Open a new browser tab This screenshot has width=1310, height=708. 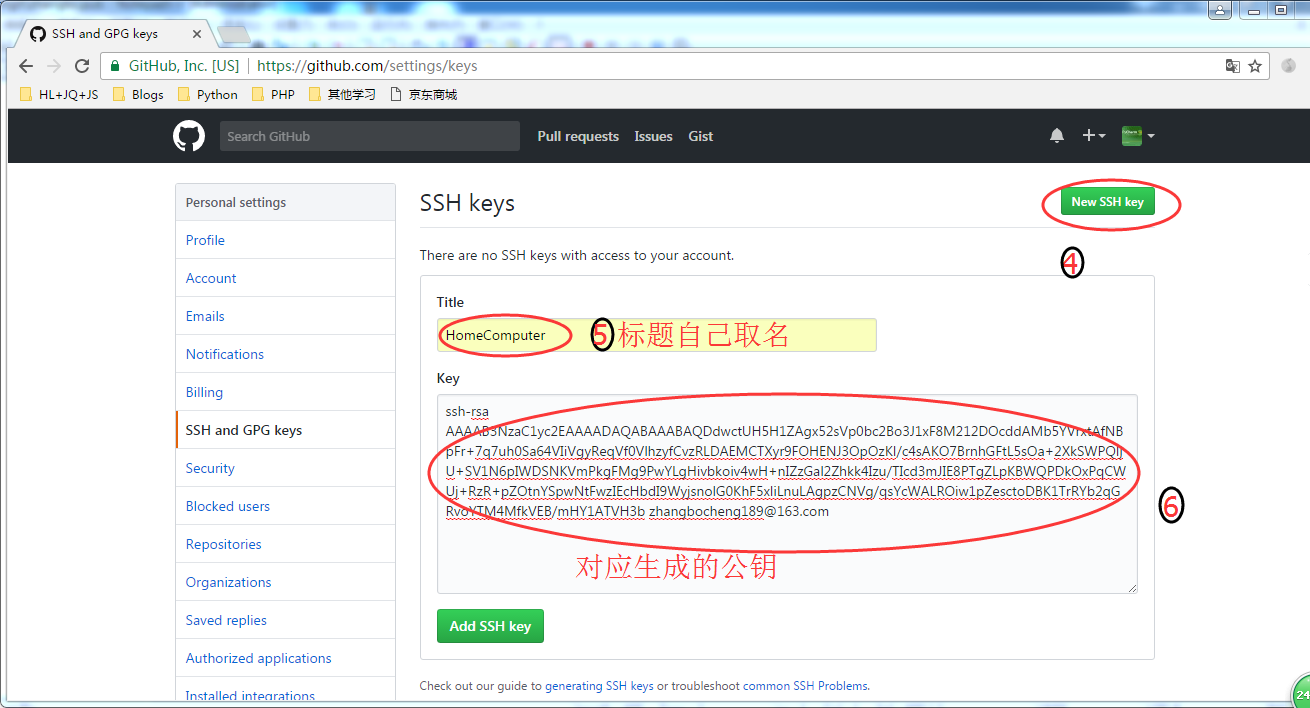234,34
